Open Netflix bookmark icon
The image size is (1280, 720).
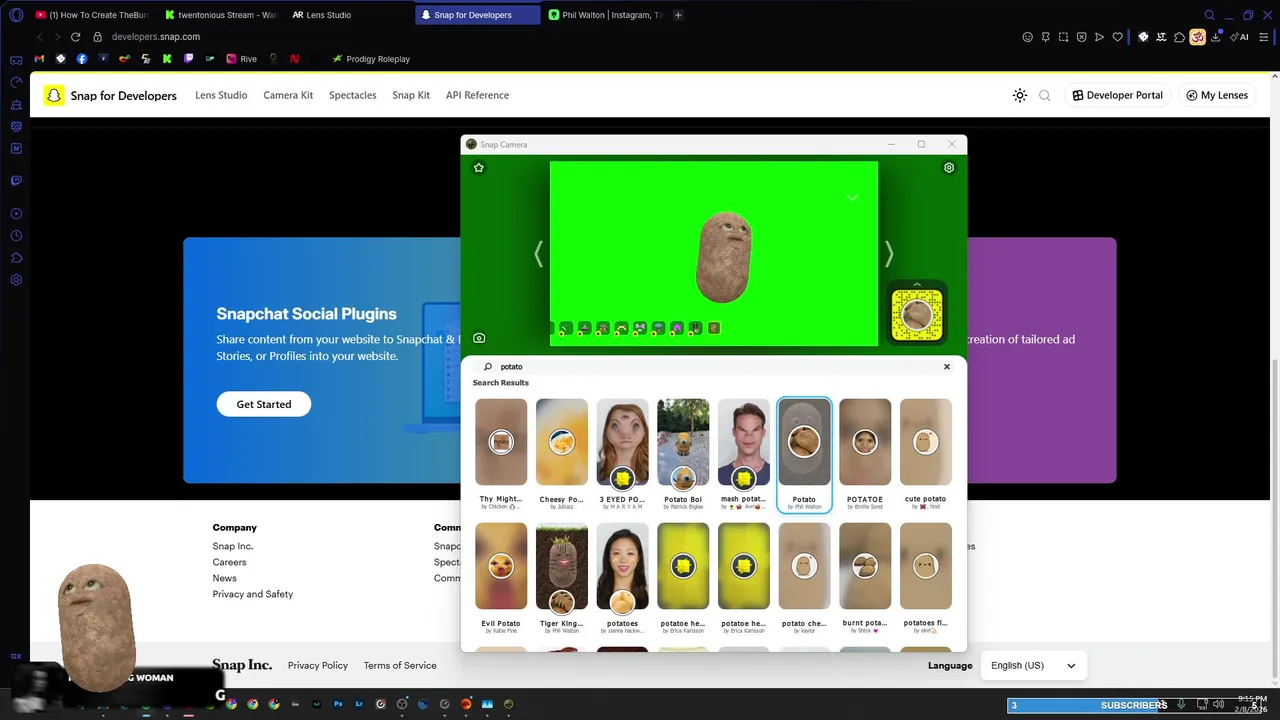tap(294, 59)
